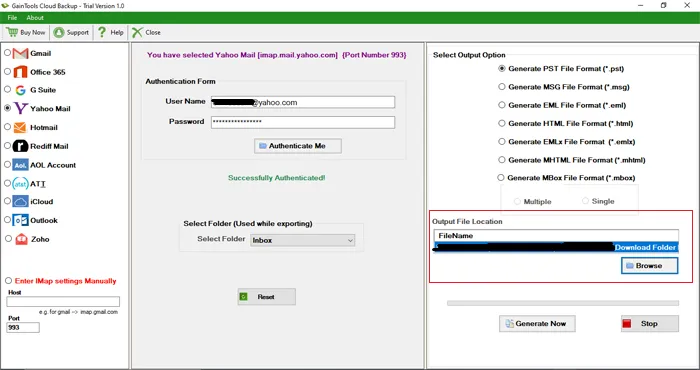The width and height of the screenshot is (700, 370).
Task: Select Generate EMLx File Format radio
Action: coord(502,141)
